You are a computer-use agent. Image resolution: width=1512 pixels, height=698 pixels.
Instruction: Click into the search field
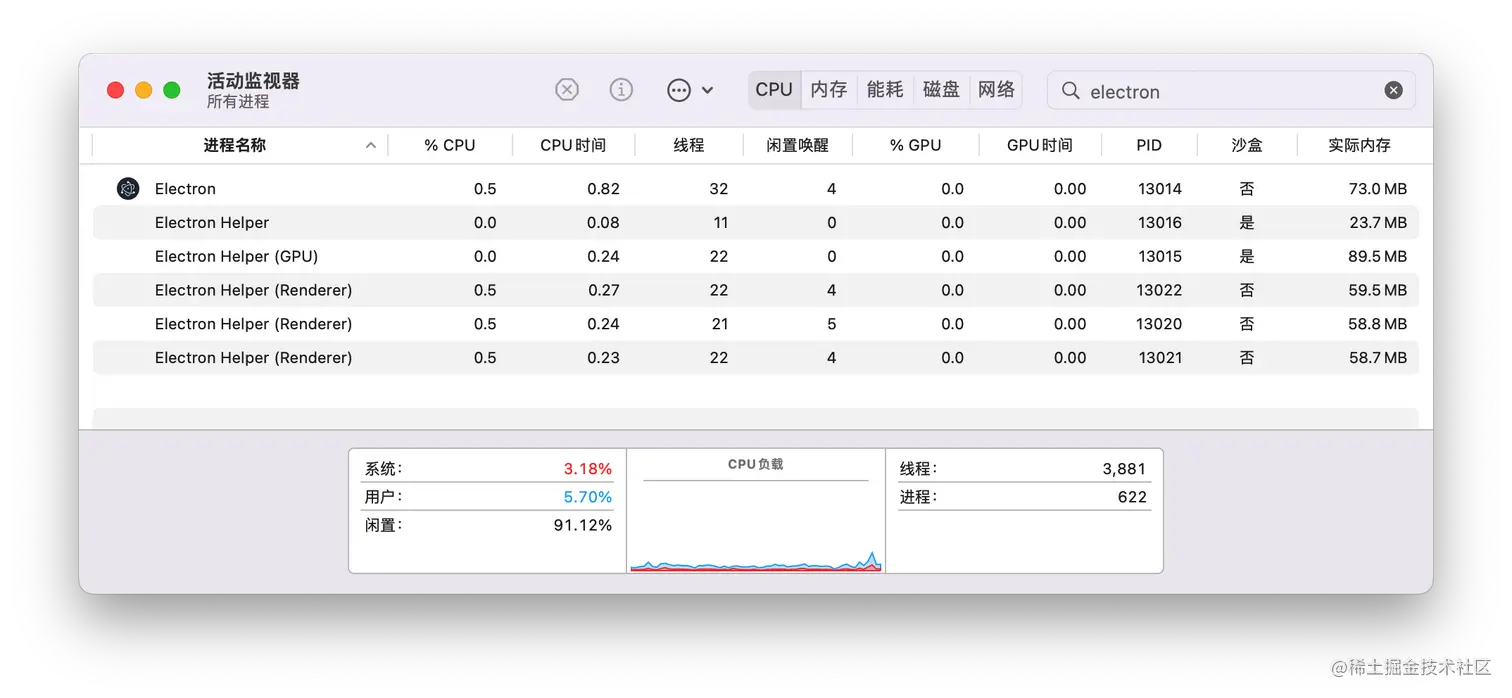click(x=1231, y=91)
